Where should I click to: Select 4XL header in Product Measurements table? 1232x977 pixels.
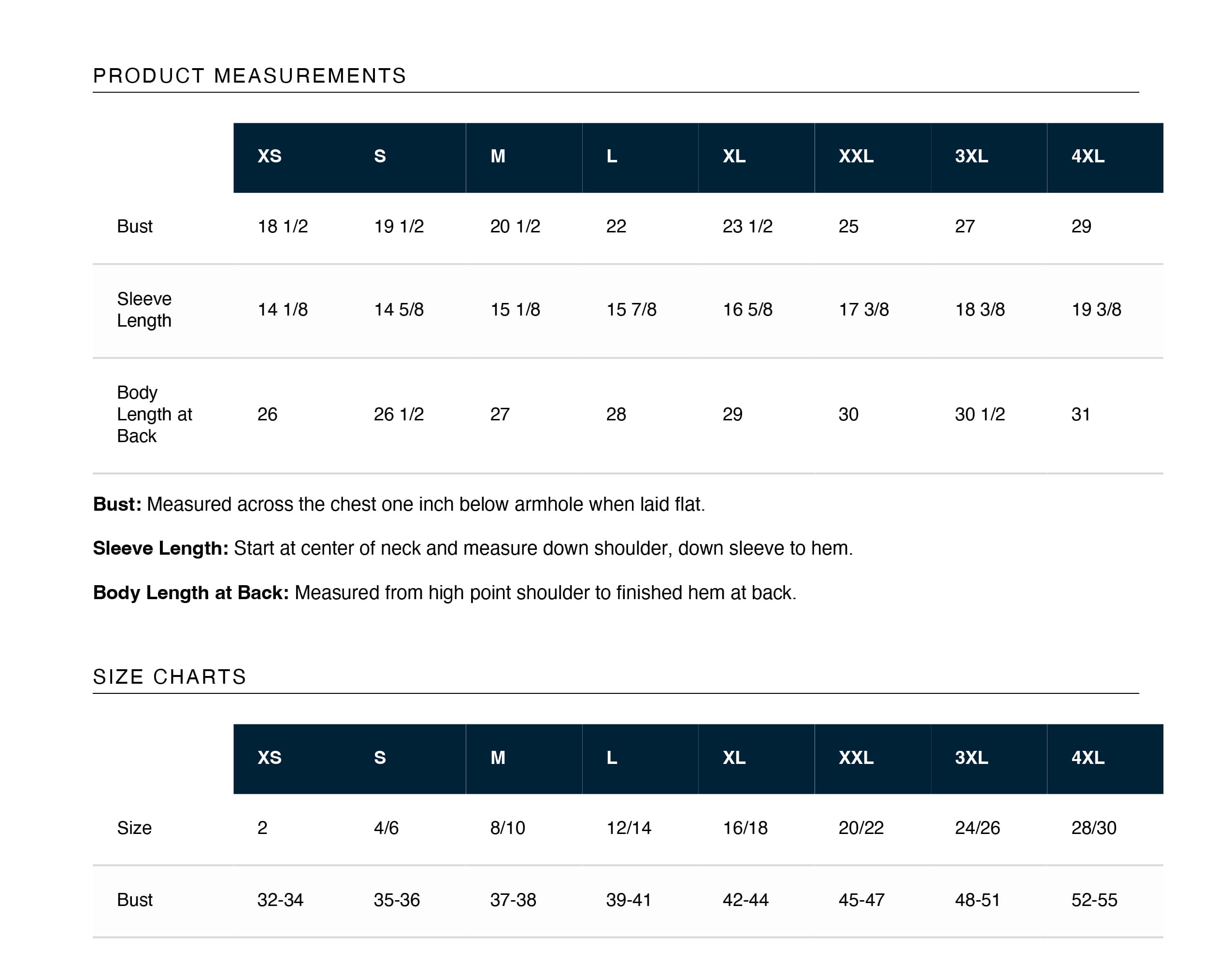pyautogui.click(x=1088, y=156)
